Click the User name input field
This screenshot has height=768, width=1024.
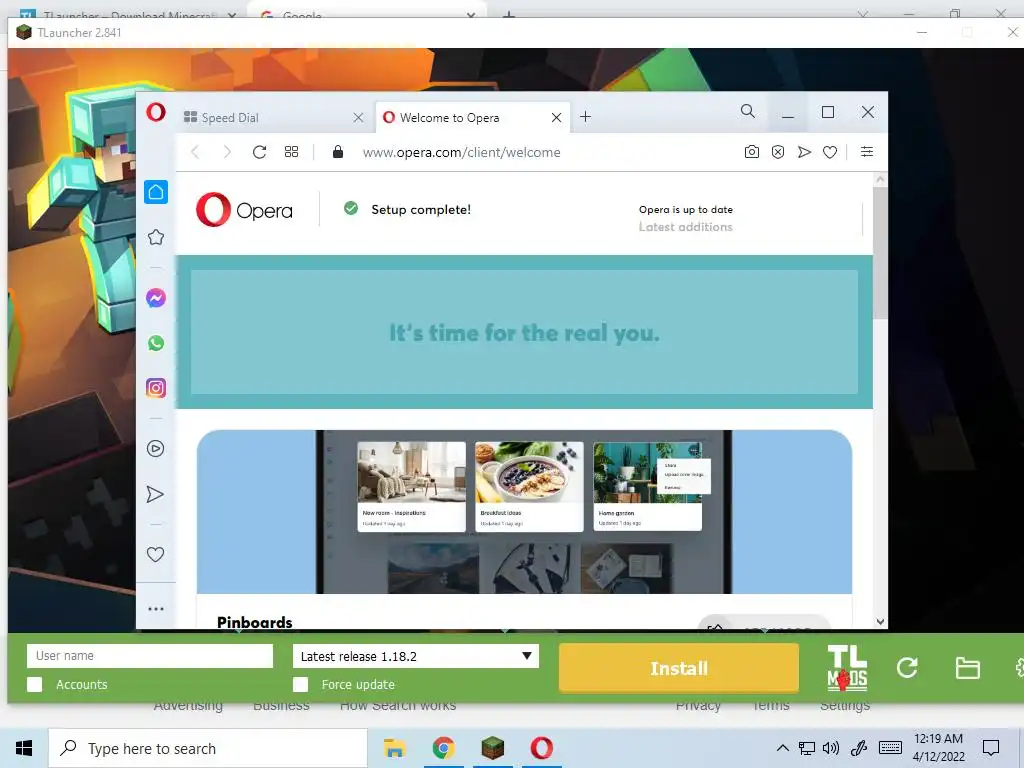(x=150, y=656)
